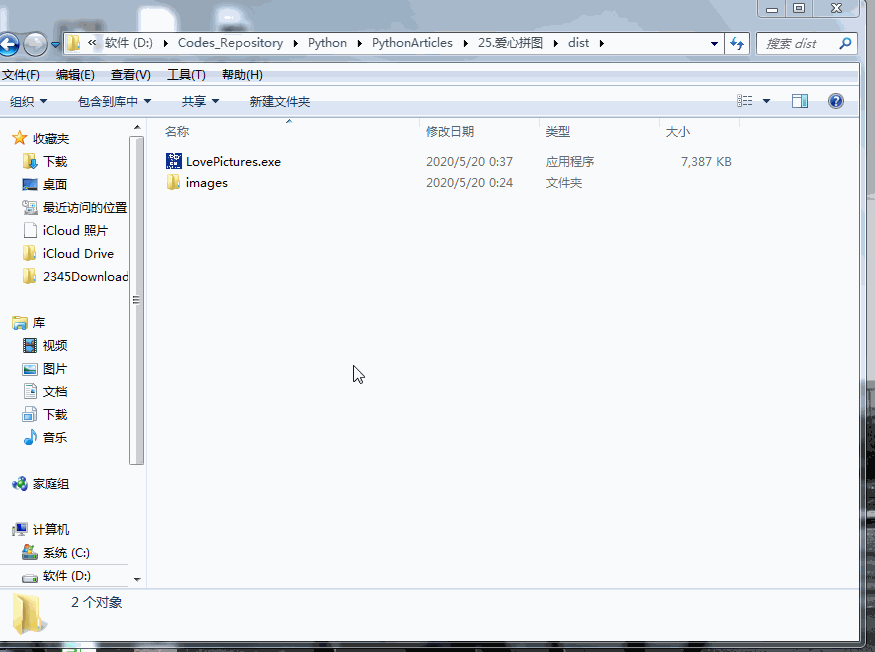Open the 共享 dropdown
The height and width of the screenshot is (652, 875).
click(x=200, y=101)
